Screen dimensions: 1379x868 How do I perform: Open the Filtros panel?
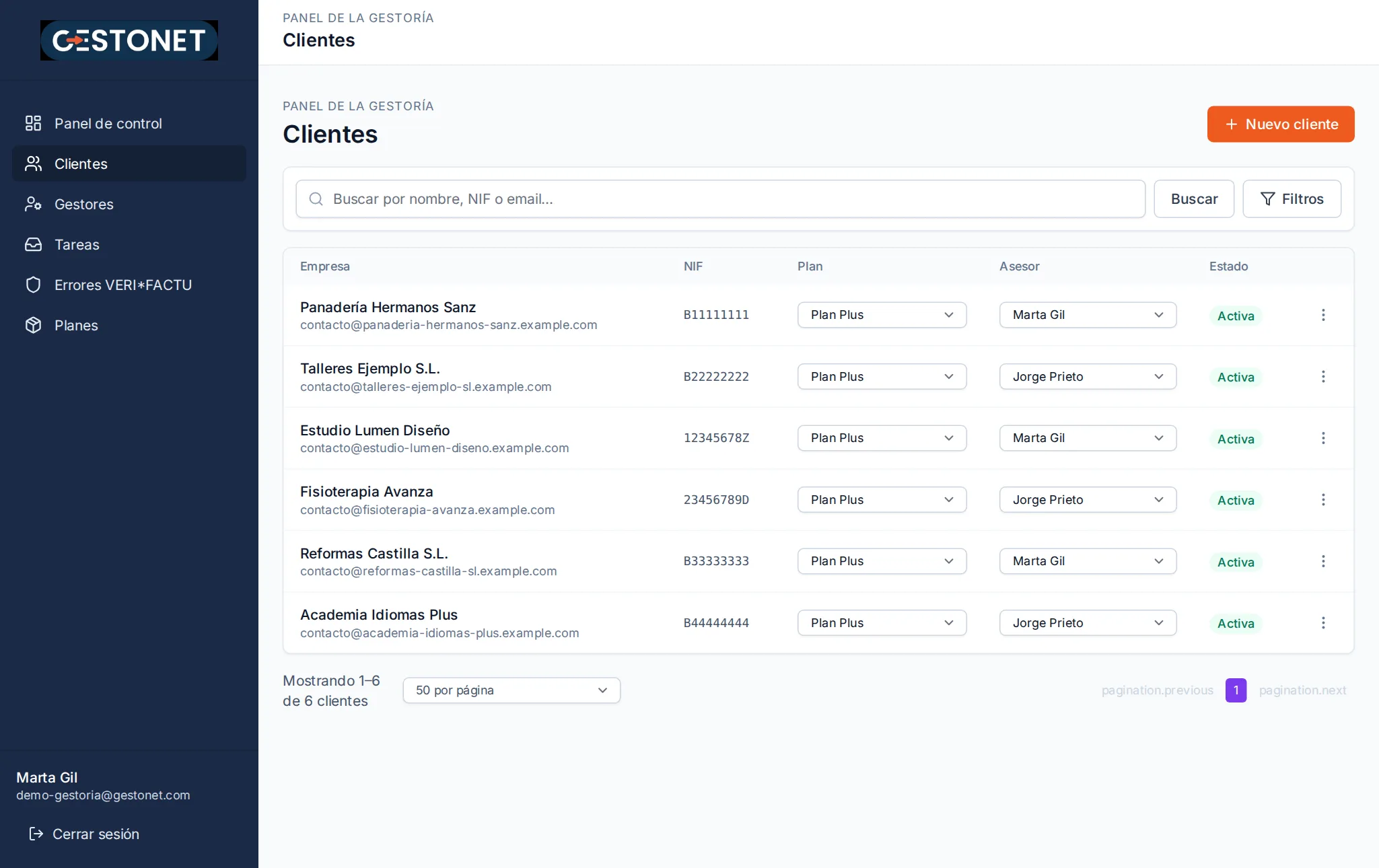coord(1292,198)
